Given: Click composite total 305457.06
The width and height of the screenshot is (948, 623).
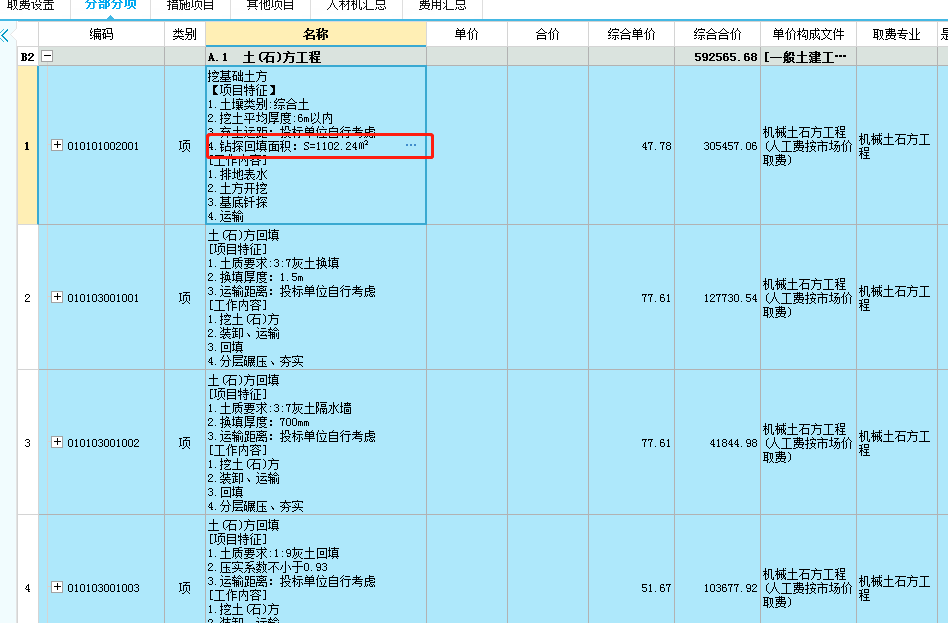Looking at the screenshot, I should (730, 146).
